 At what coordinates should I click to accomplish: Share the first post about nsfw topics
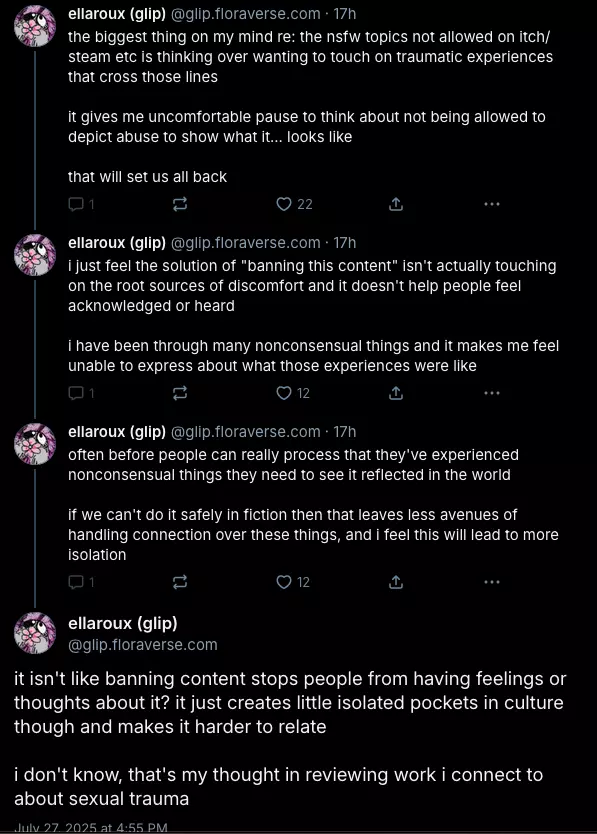pos(396,204)
